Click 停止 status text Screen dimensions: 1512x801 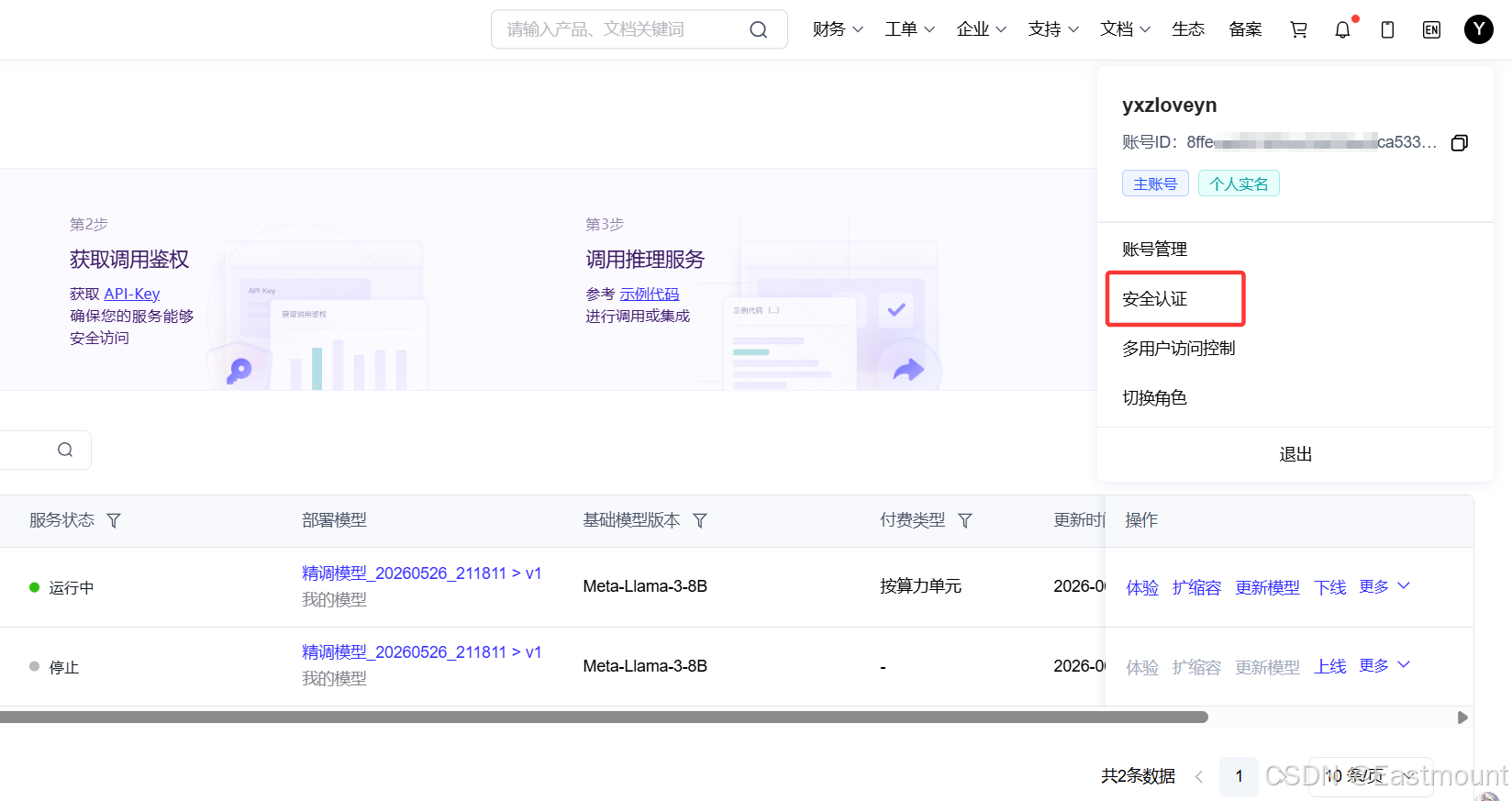click(63, 667)
